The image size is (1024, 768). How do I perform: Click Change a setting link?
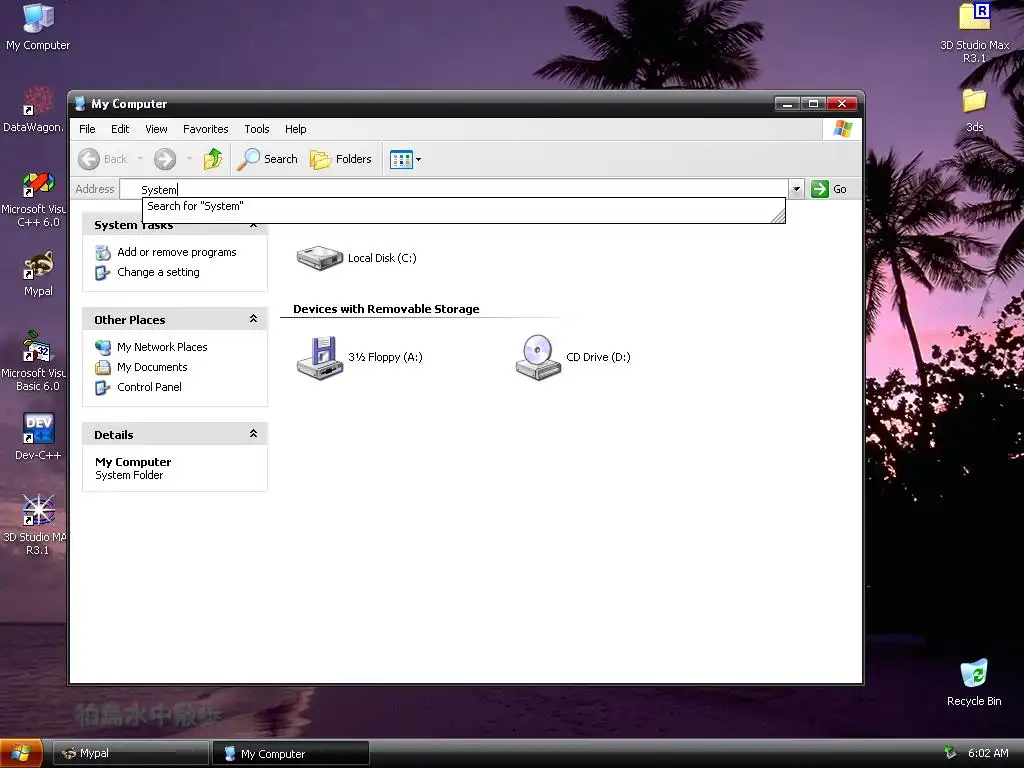coord(158,272)
